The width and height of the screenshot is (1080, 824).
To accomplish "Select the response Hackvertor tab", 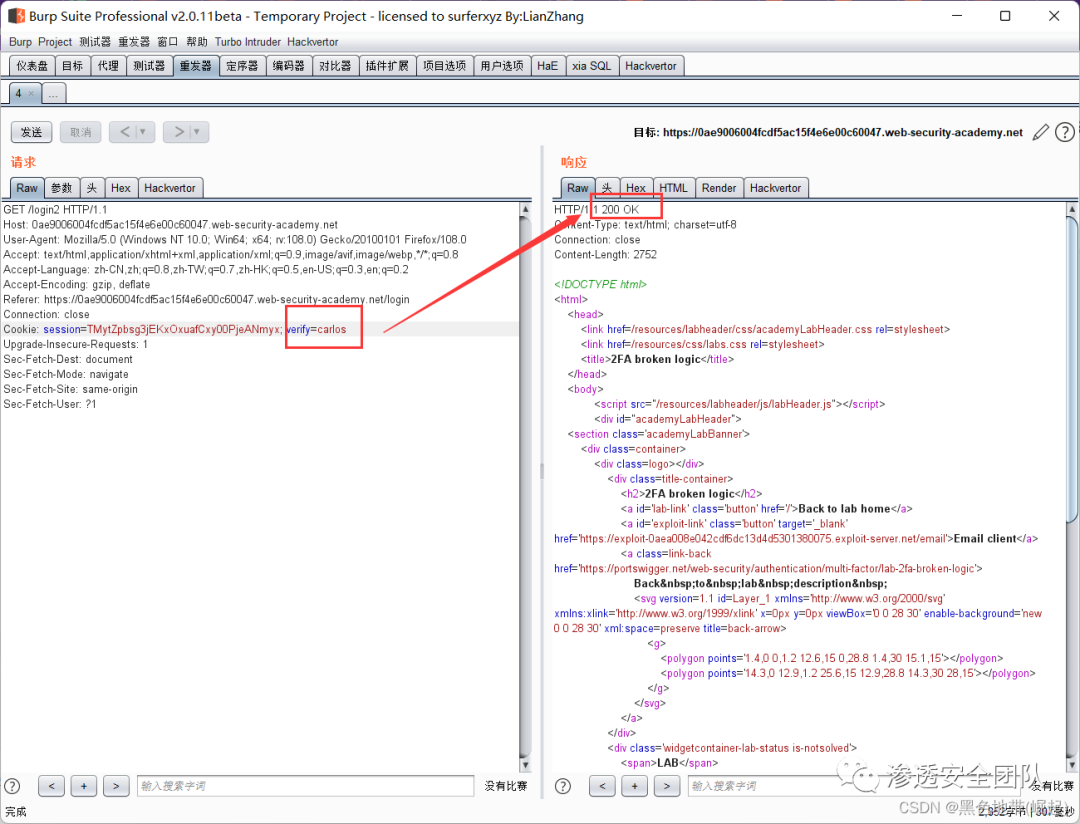I will pyautogui.click(x=776, y=188).
